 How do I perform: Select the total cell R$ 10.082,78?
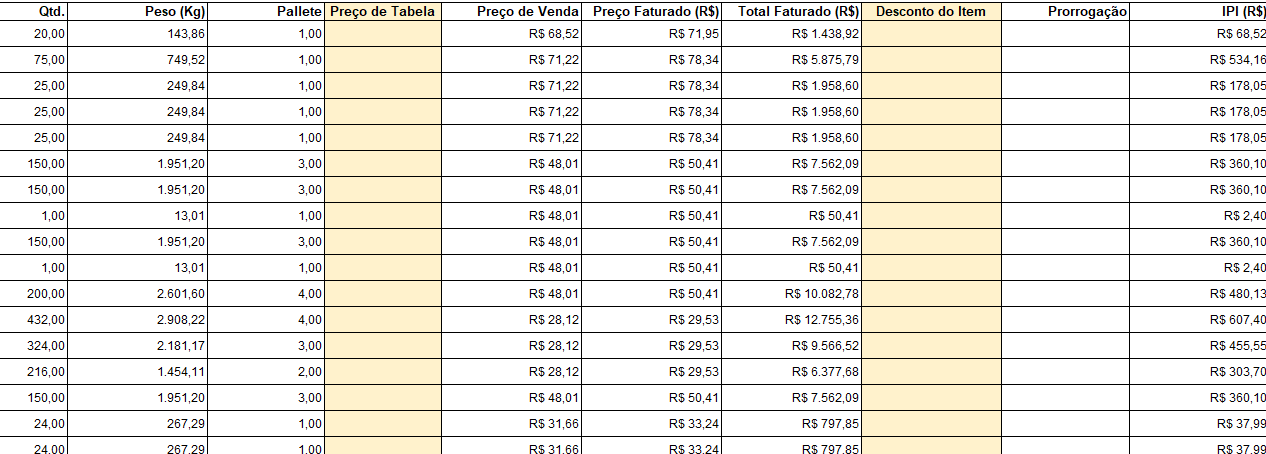click(792, 294)
